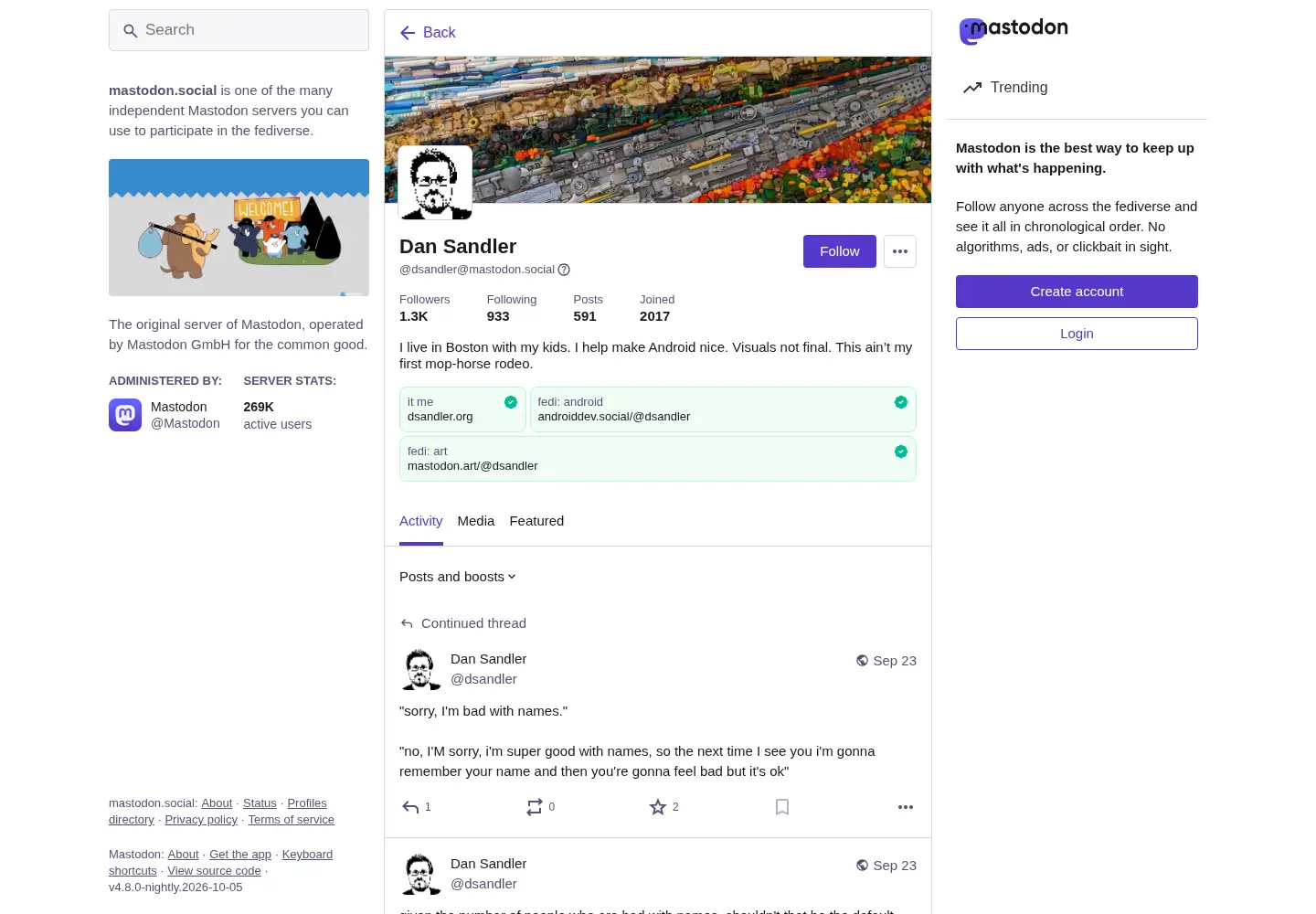The width and height of the screenshot is (1316, 914).
Task: Click the verified checkmark for dsandler.org
Action: click(x=511, y=402)
